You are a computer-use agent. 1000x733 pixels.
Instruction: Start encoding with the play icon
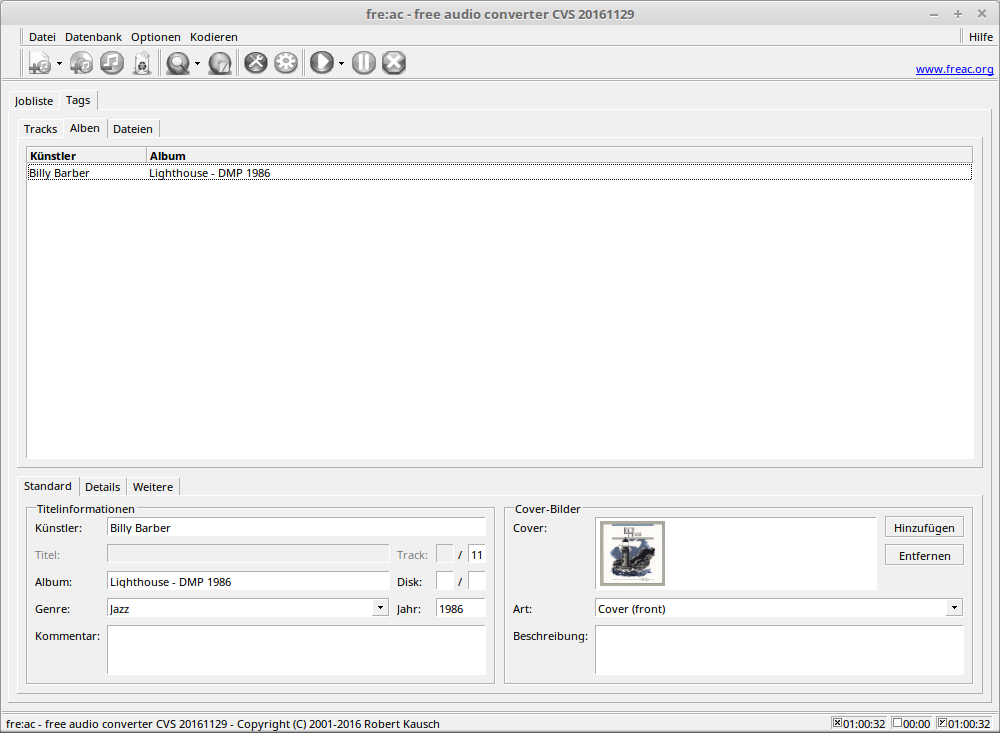(x=321, y=63)
